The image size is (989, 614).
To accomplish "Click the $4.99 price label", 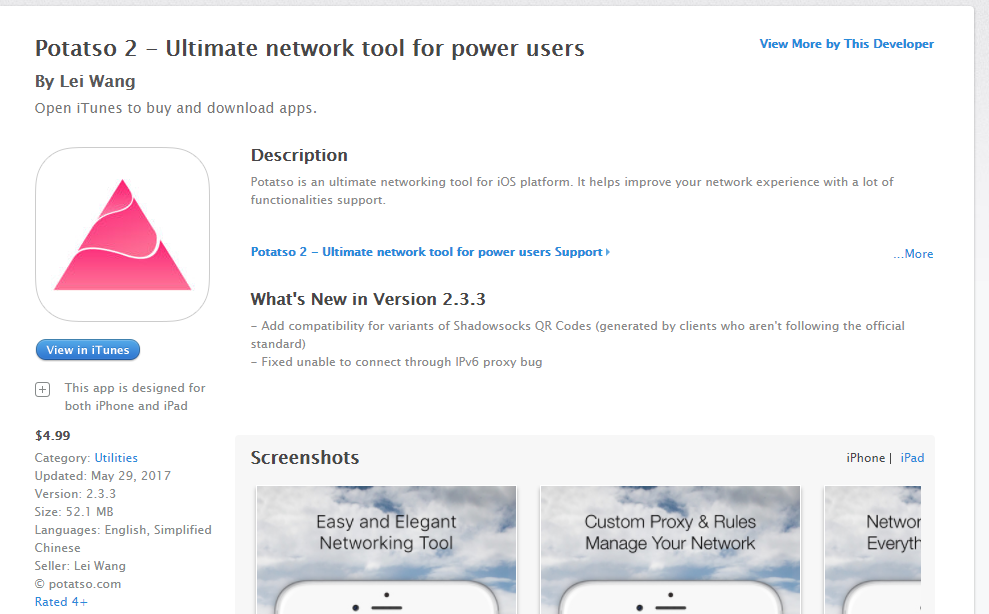I will (x=52, y=435).
